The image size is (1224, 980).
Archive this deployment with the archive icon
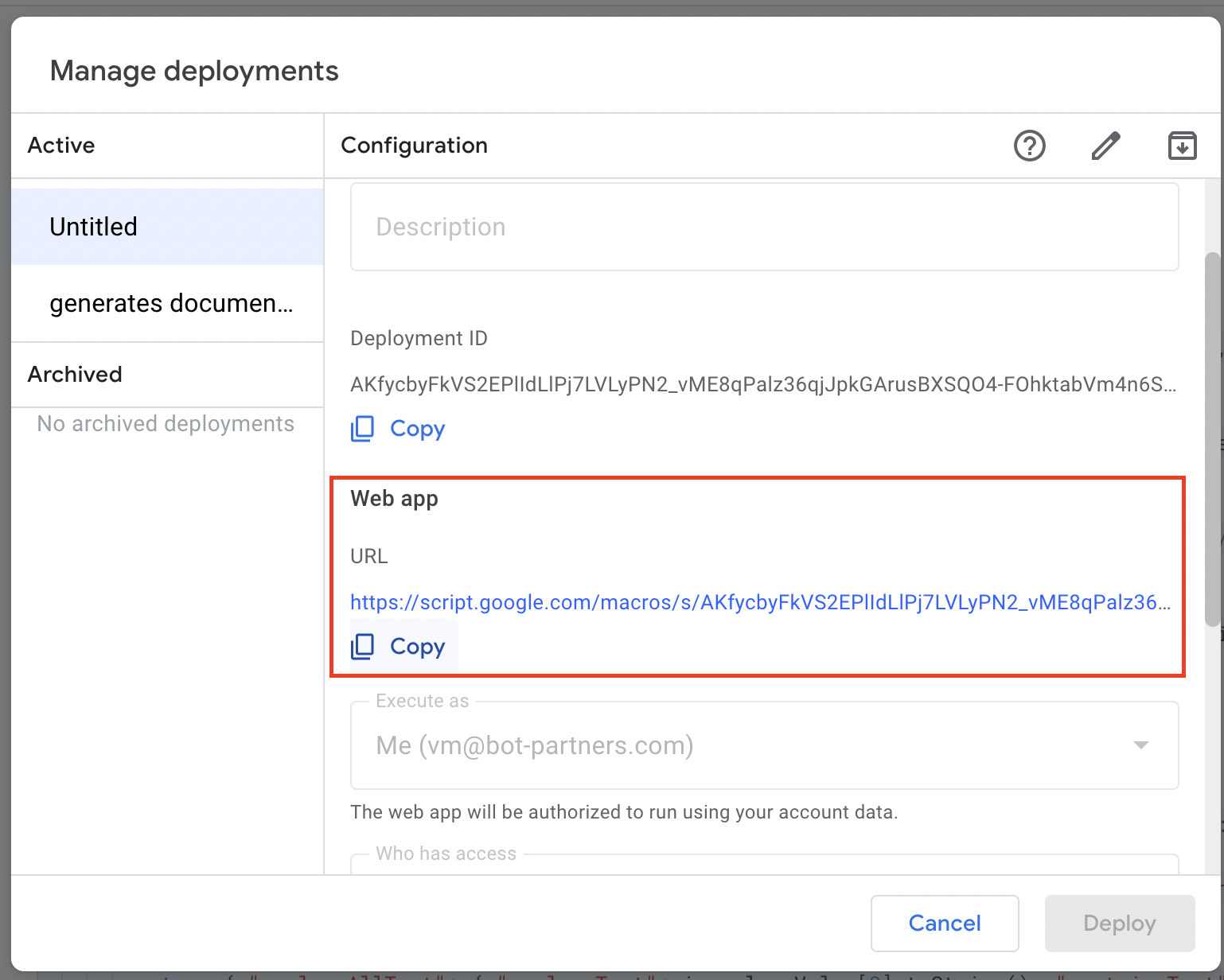(x=1182, y=146)
